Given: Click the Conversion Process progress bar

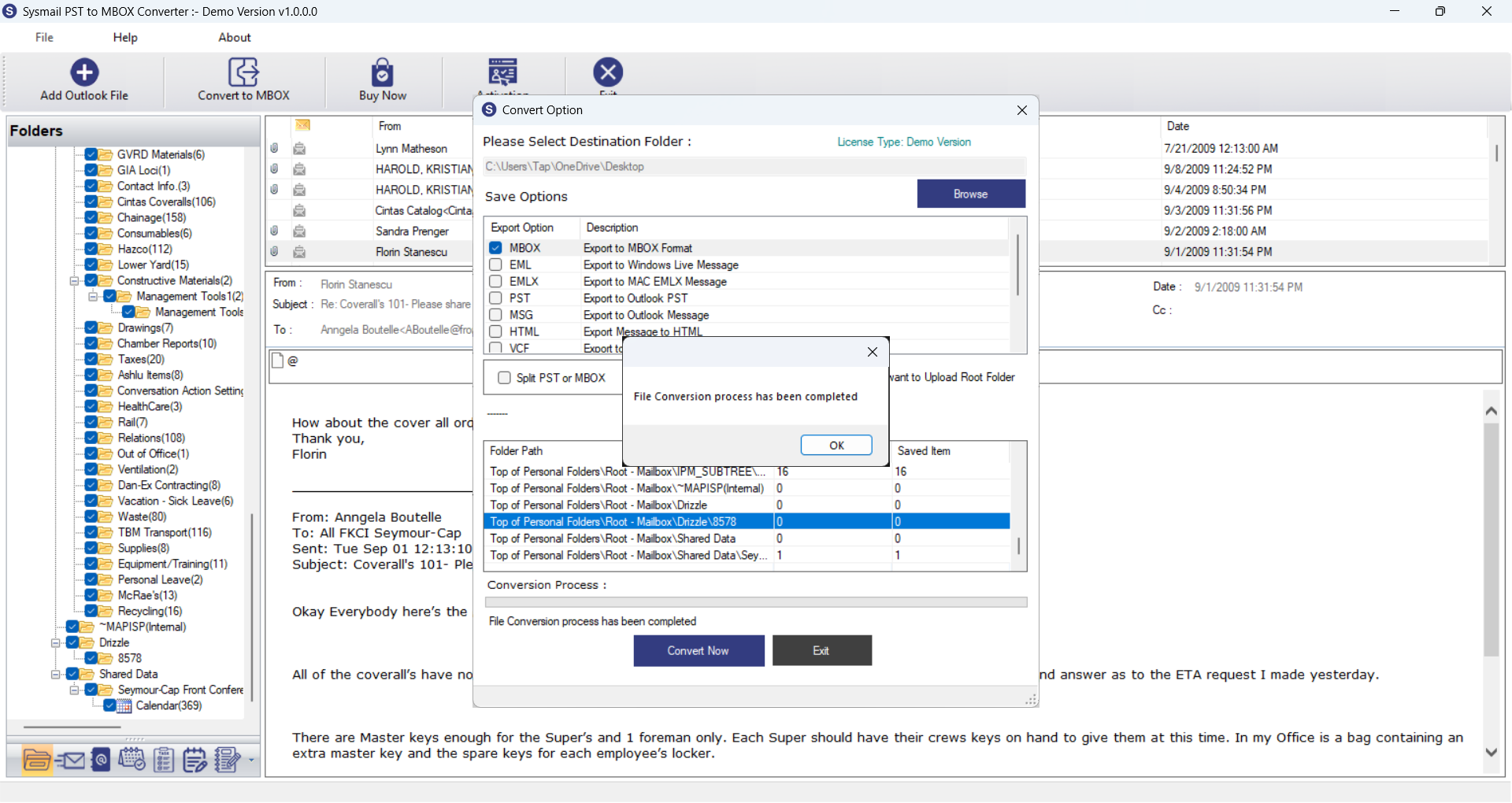Looking at the screenshot, I should (x=756, y=602).
